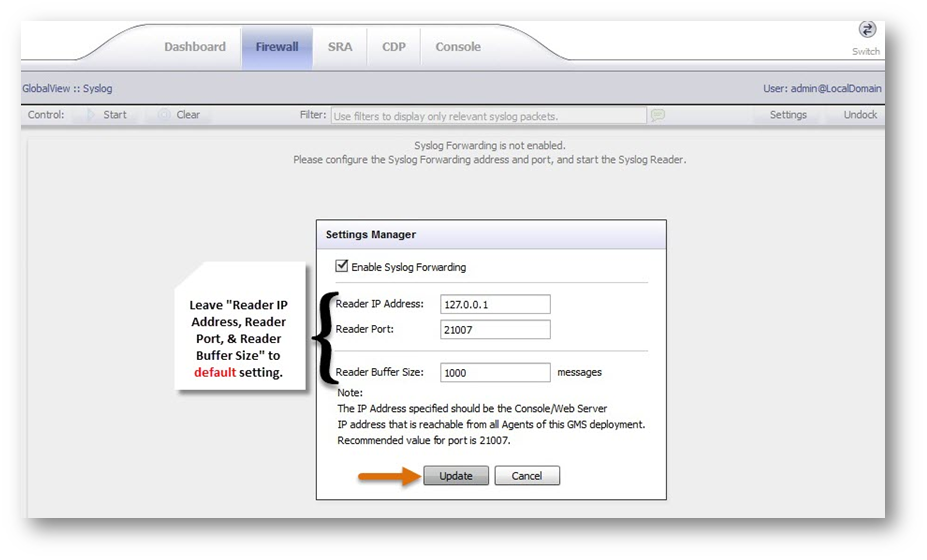927x560 pixels.
Task: Click the Reader Buffer Size field
Action: point(495,373)
